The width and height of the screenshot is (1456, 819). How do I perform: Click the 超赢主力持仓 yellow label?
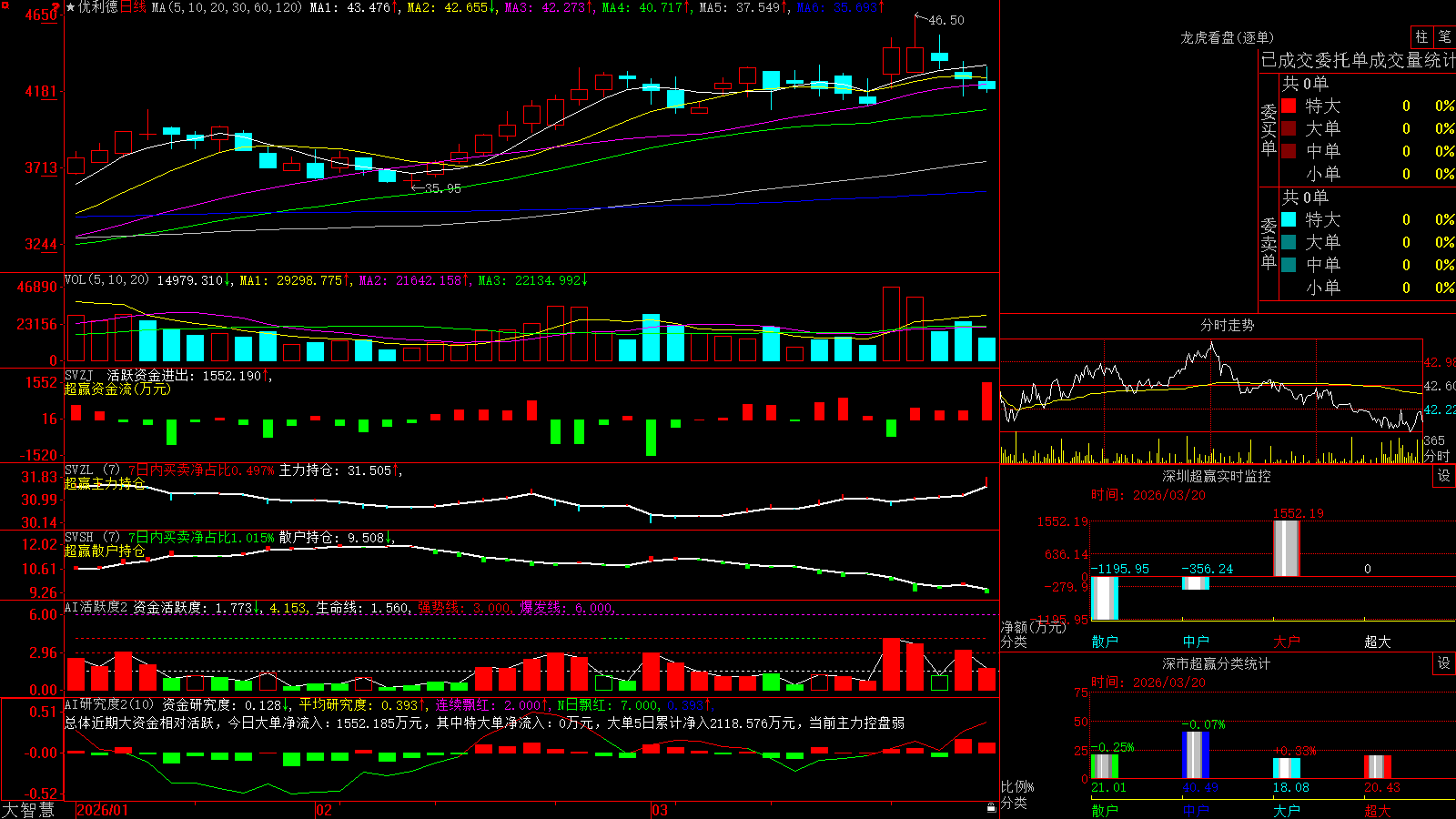105,483
